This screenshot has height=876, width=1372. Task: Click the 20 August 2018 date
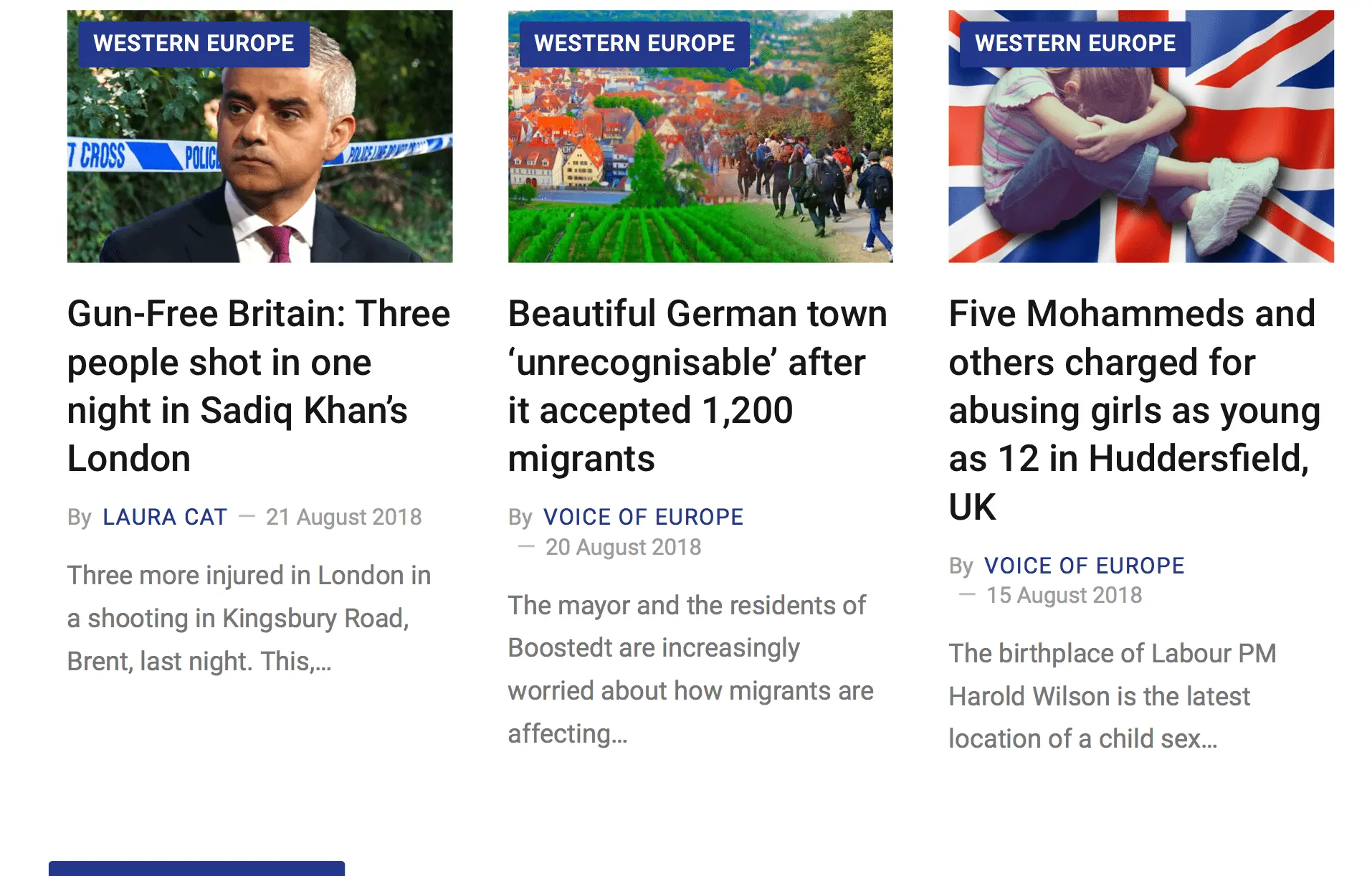[x=623, y=547]
